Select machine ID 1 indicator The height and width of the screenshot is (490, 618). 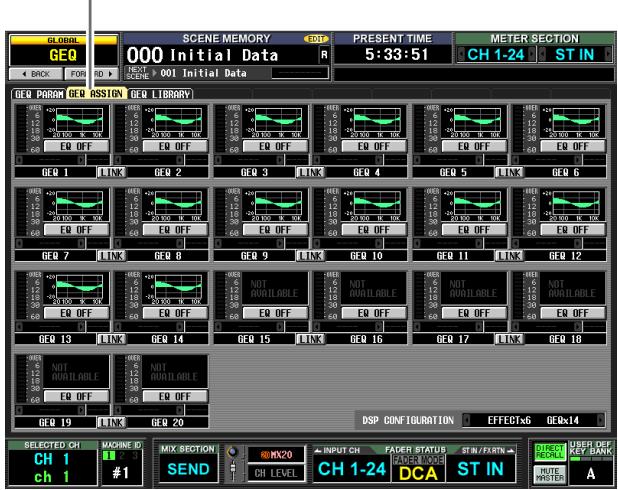(108, 455)
